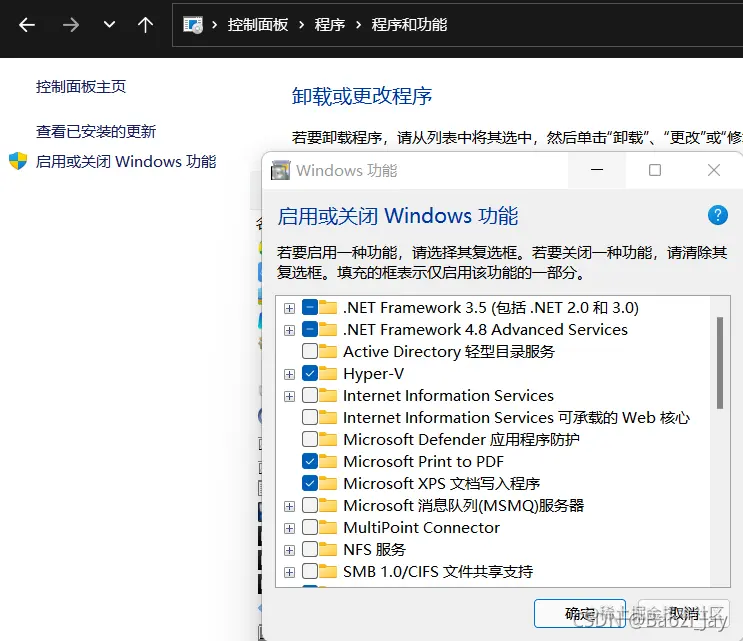Go up one folder level arrow
The image size is (743, 641).
pos(145,25)
